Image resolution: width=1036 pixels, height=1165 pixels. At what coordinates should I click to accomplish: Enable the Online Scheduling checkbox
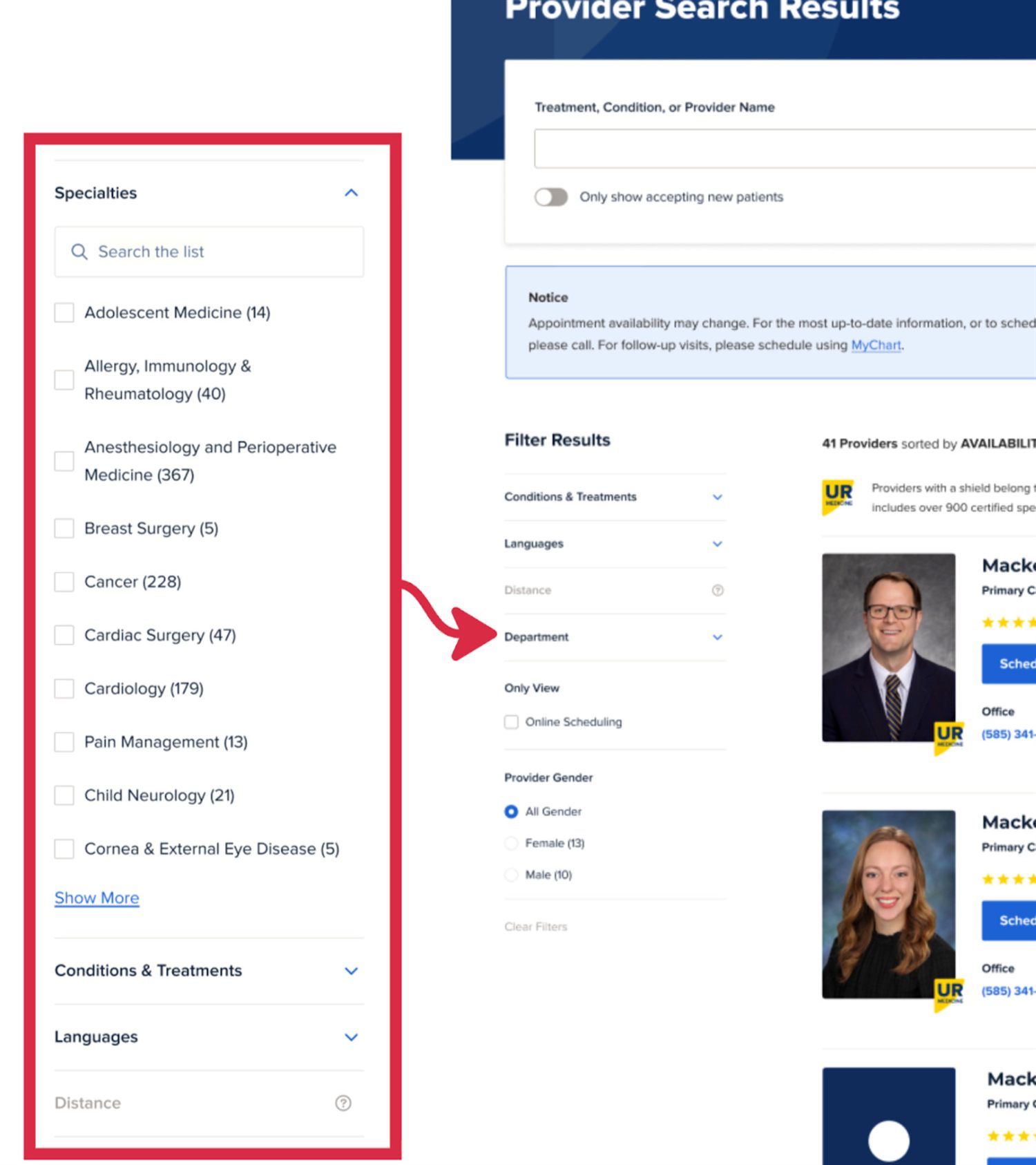(511, 722)
